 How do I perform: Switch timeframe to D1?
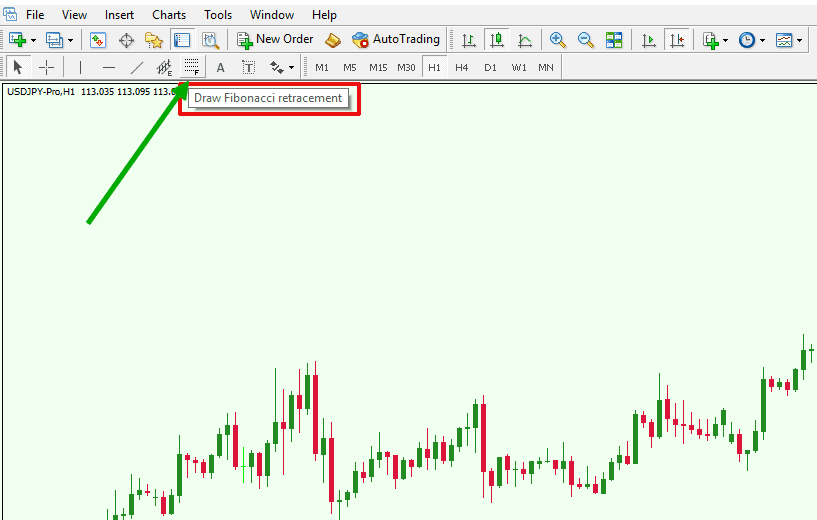(x=490, y=68)
